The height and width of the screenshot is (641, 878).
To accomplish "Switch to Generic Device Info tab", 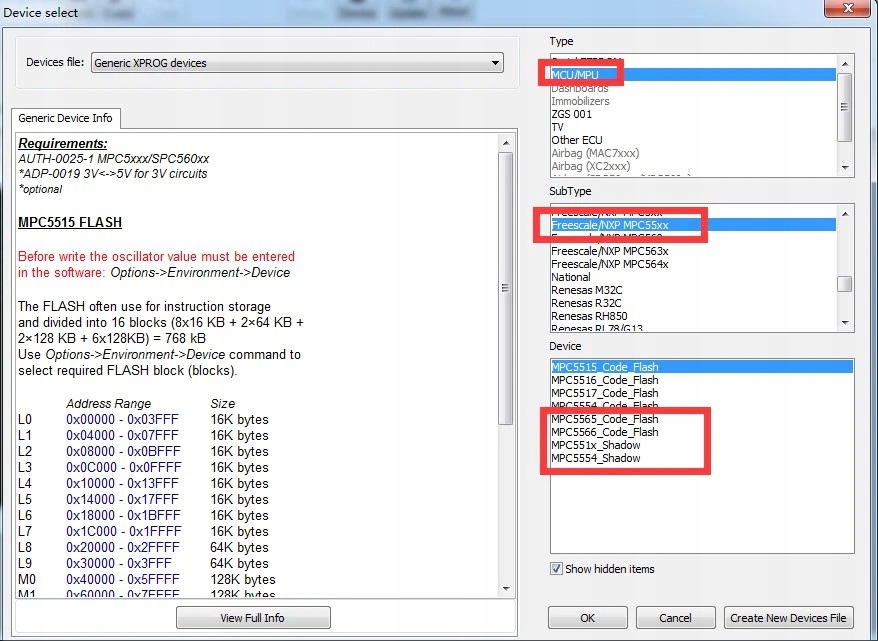I will point(67,118).
